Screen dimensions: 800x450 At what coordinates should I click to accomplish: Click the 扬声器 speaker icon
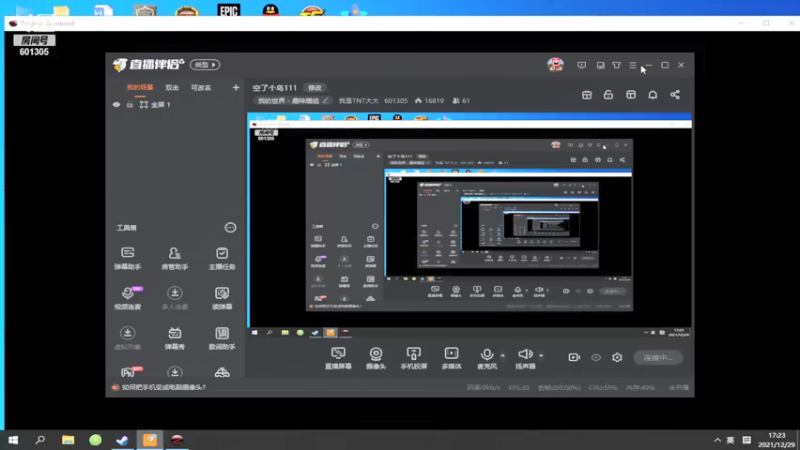(x=525, y=354)
